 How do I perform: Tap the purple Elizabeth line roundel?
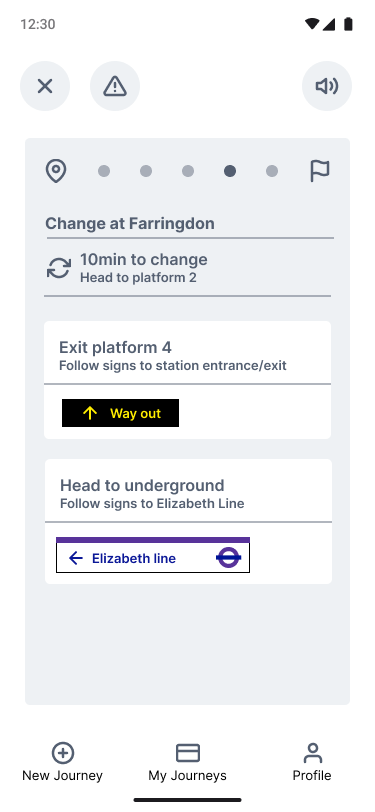coord(228,558)
